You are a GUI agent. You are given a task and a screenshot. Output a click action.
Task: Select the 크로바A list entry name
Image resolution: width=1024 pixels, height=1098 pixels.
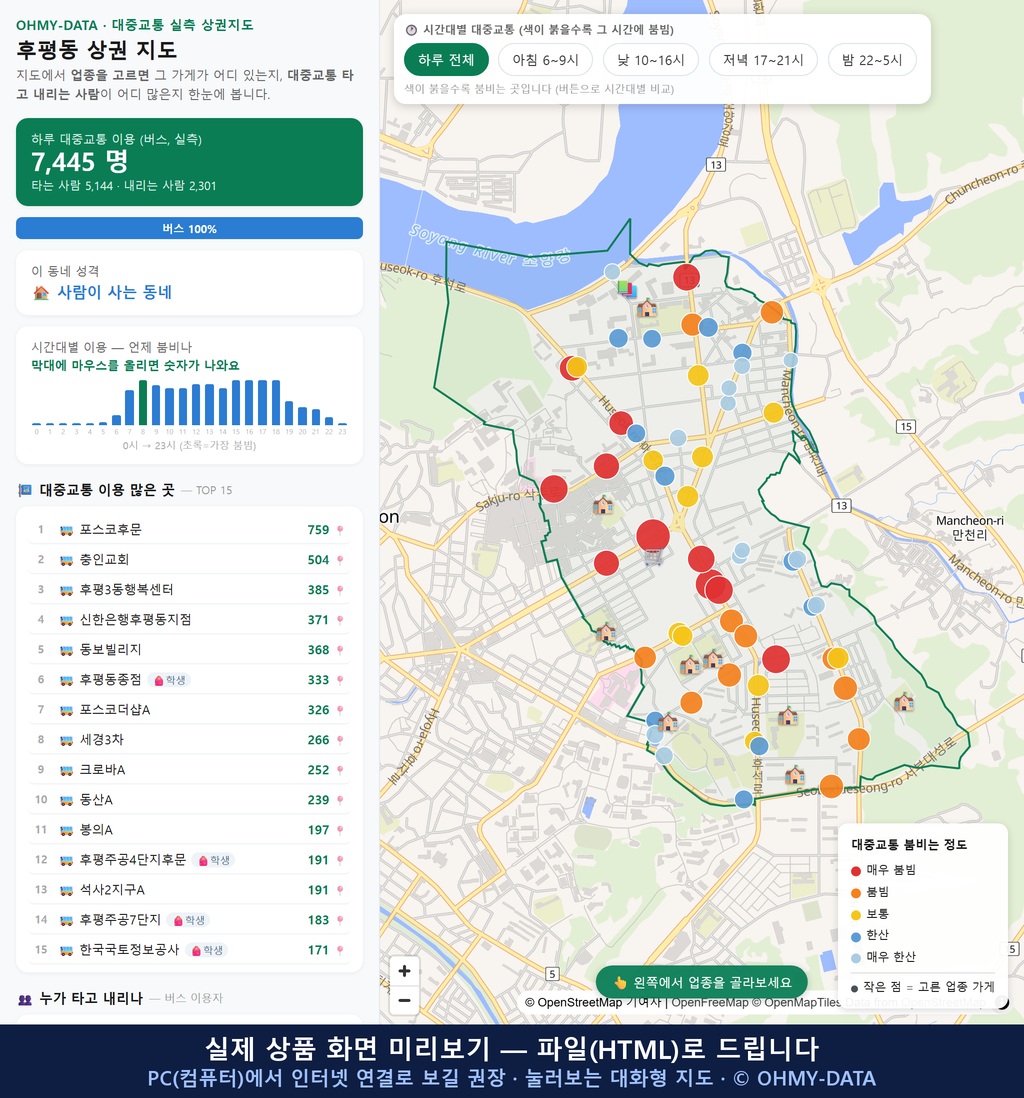[102, 770]
